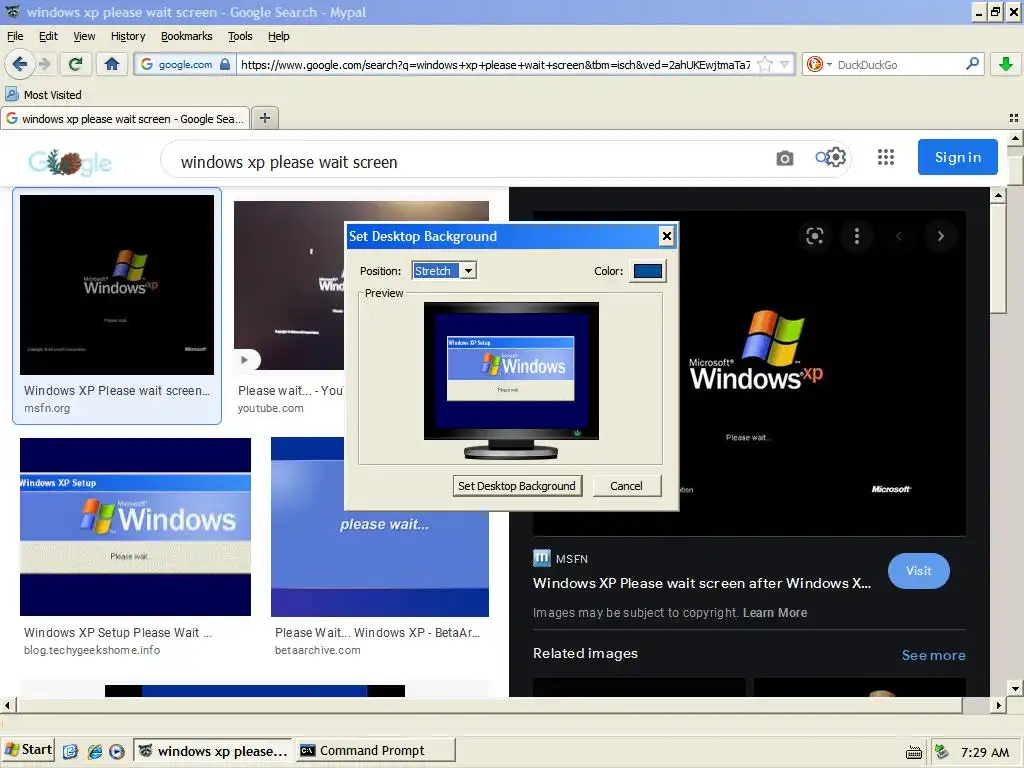Open the Windows XP Setup Please Wait thumbnail

tap(135, 527)
